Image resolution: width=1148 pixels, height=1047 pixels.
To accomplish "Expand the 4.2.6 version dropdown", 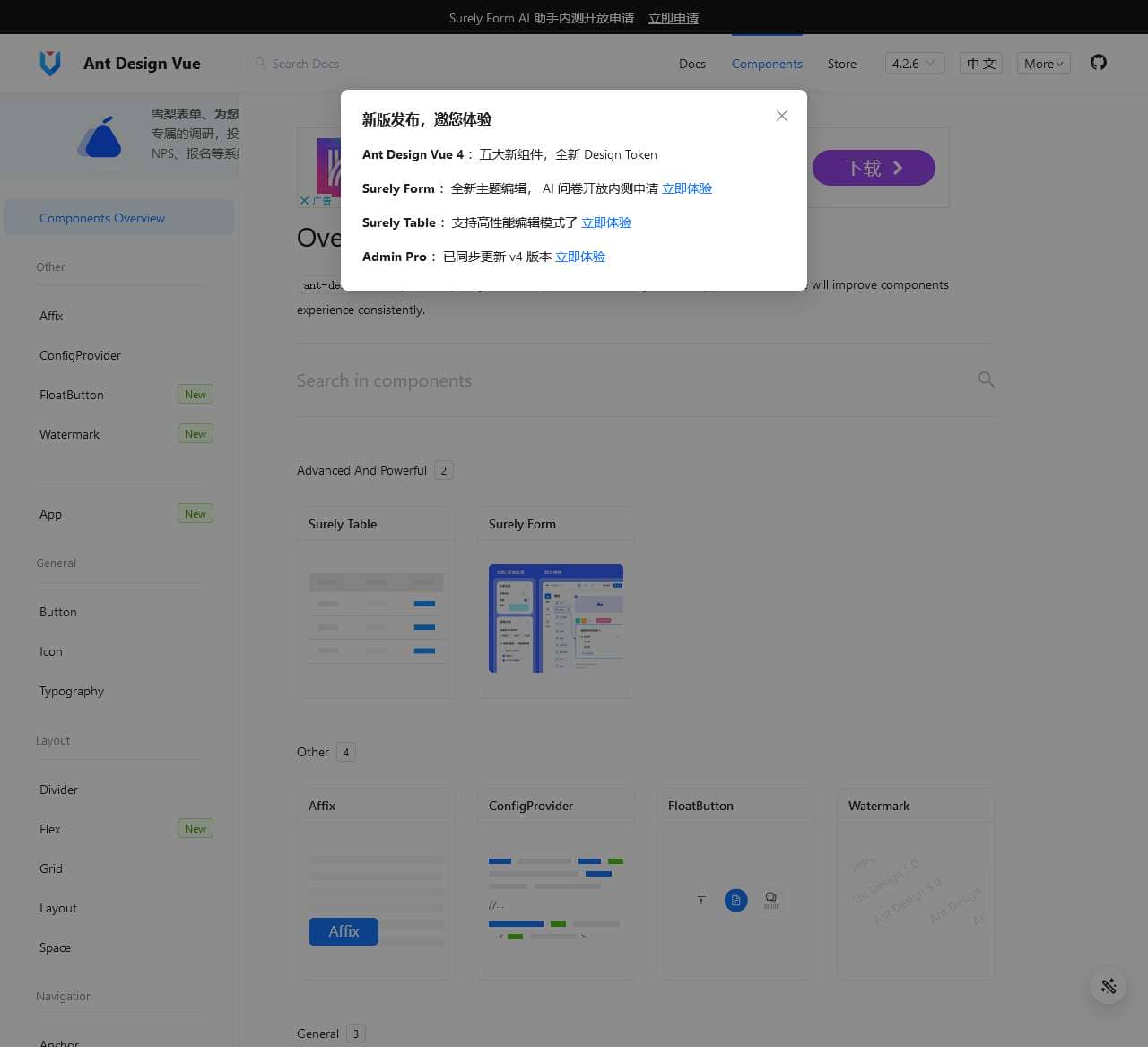I will pos(914,64).
